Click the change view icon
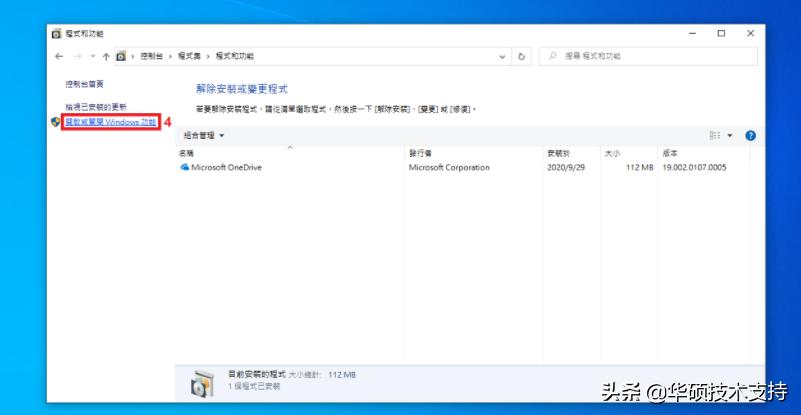The width and height of the screenshot is (801, 415). point(715,135)
